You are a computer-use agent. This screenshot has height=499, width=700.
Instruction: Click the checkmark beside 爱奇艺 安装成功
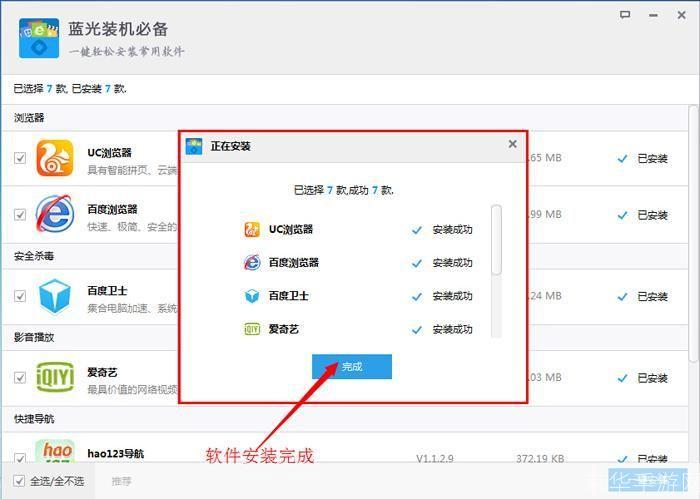point(417,330)
